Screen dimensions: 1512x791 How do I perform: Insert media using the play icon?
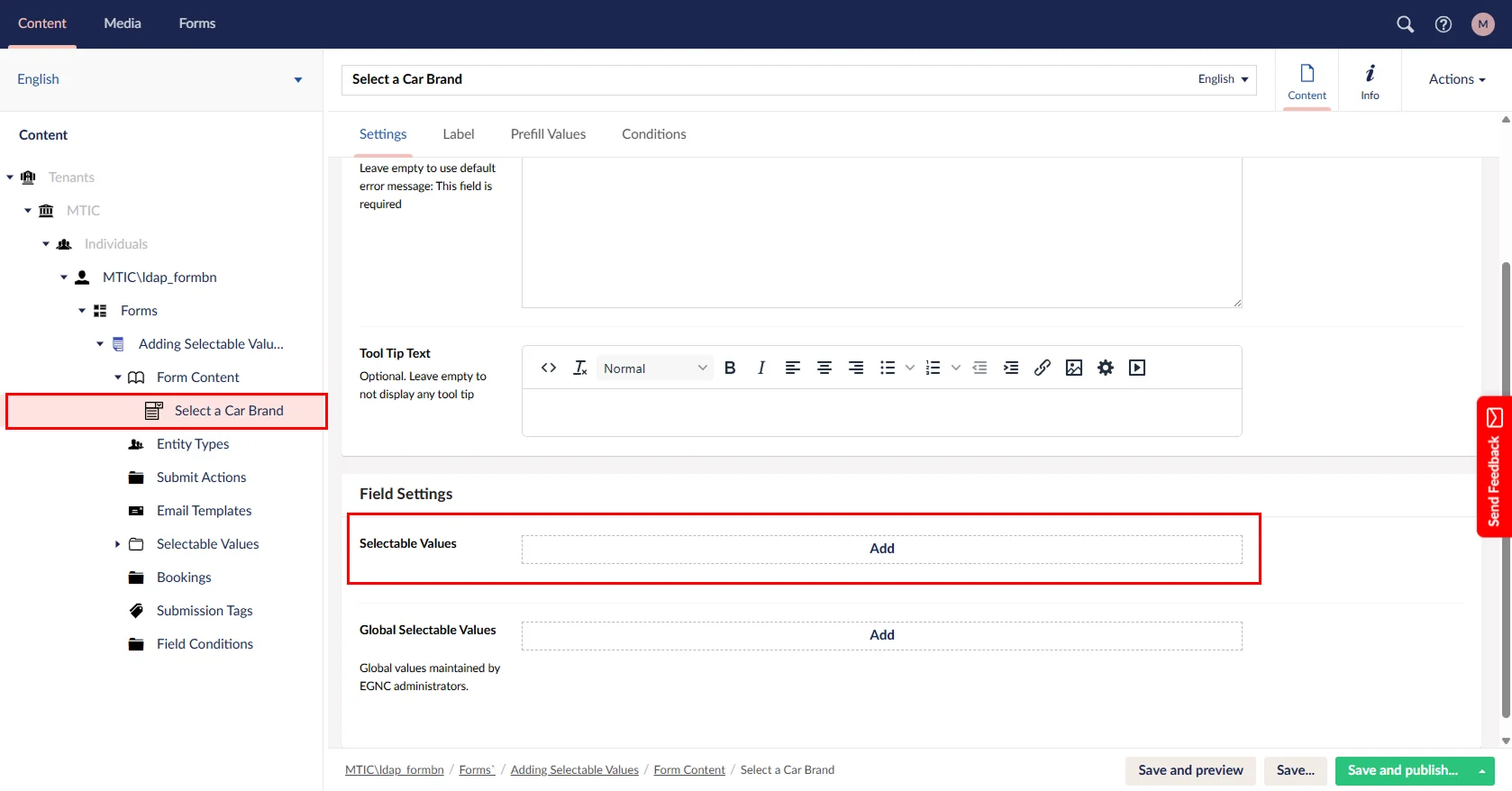(1137, 368)
